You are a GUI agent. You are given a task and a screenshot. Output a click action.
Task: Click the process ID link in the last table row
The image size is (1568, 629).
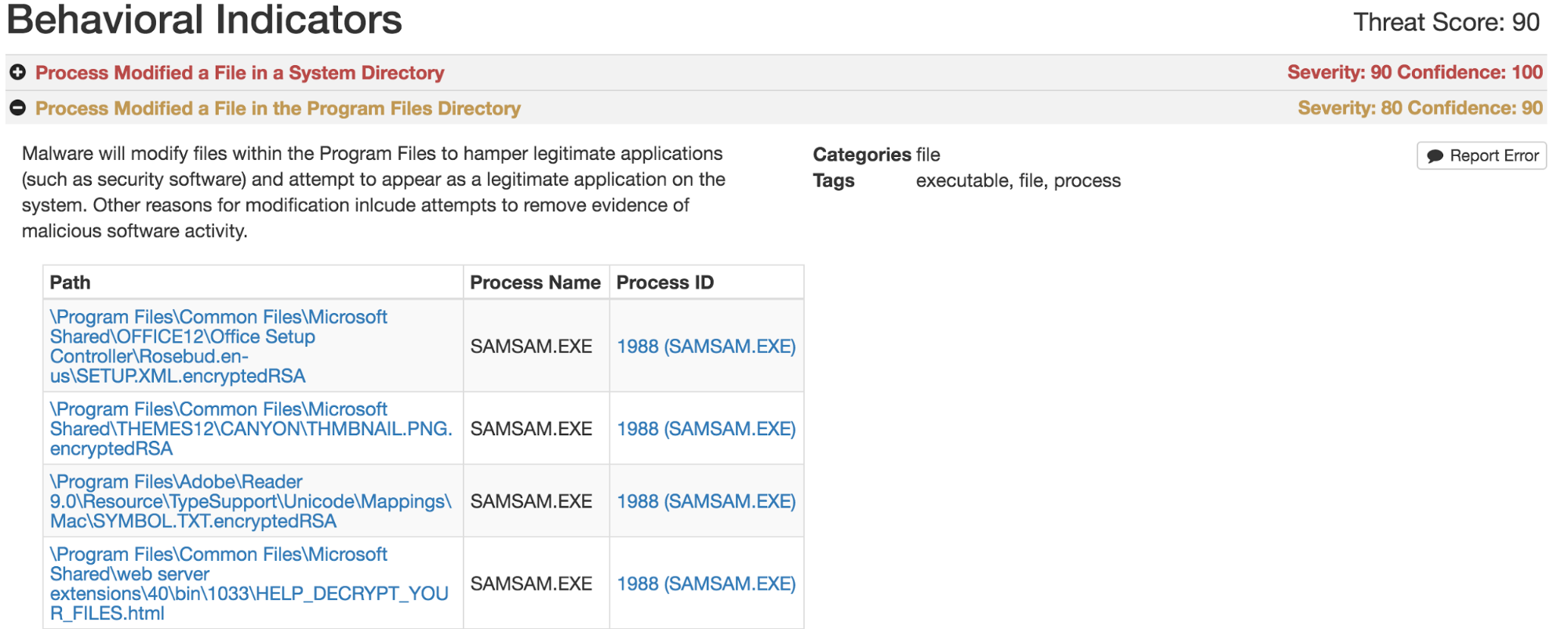[706, 584]
